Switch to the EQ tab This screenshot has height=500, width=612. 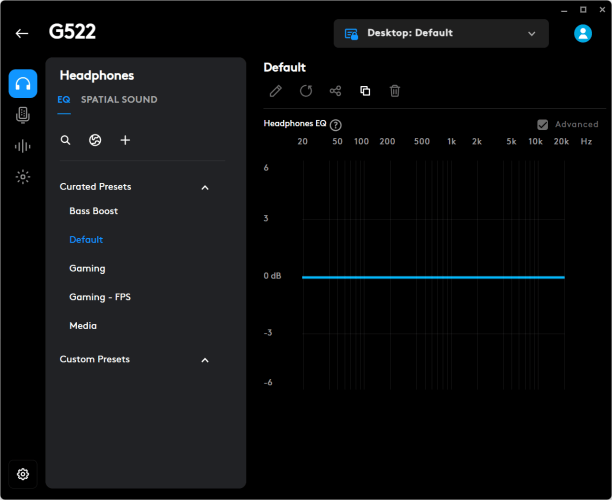tap(64, 100)
